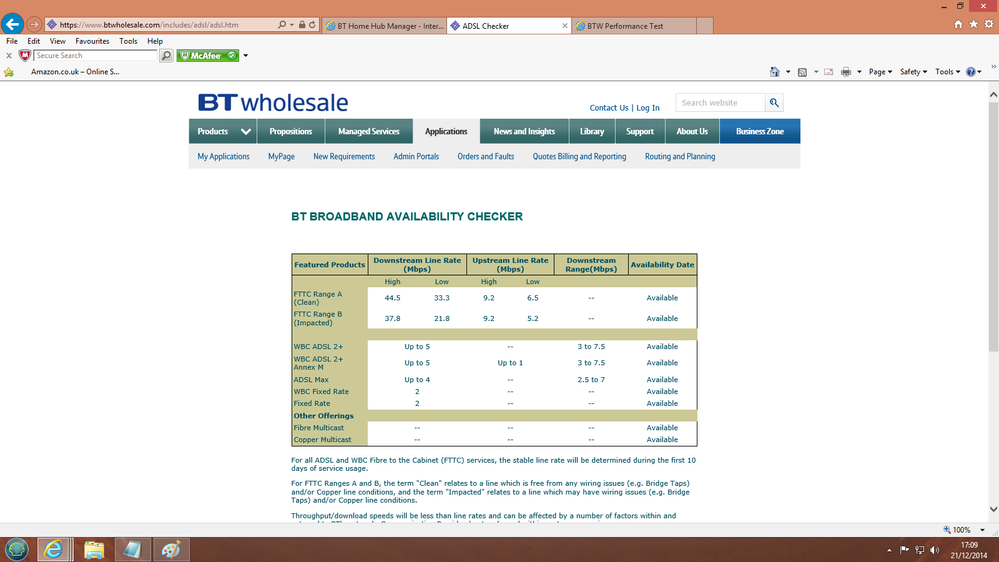
Task: Open the Tools gear icon at top right
Action: point(989,24)
